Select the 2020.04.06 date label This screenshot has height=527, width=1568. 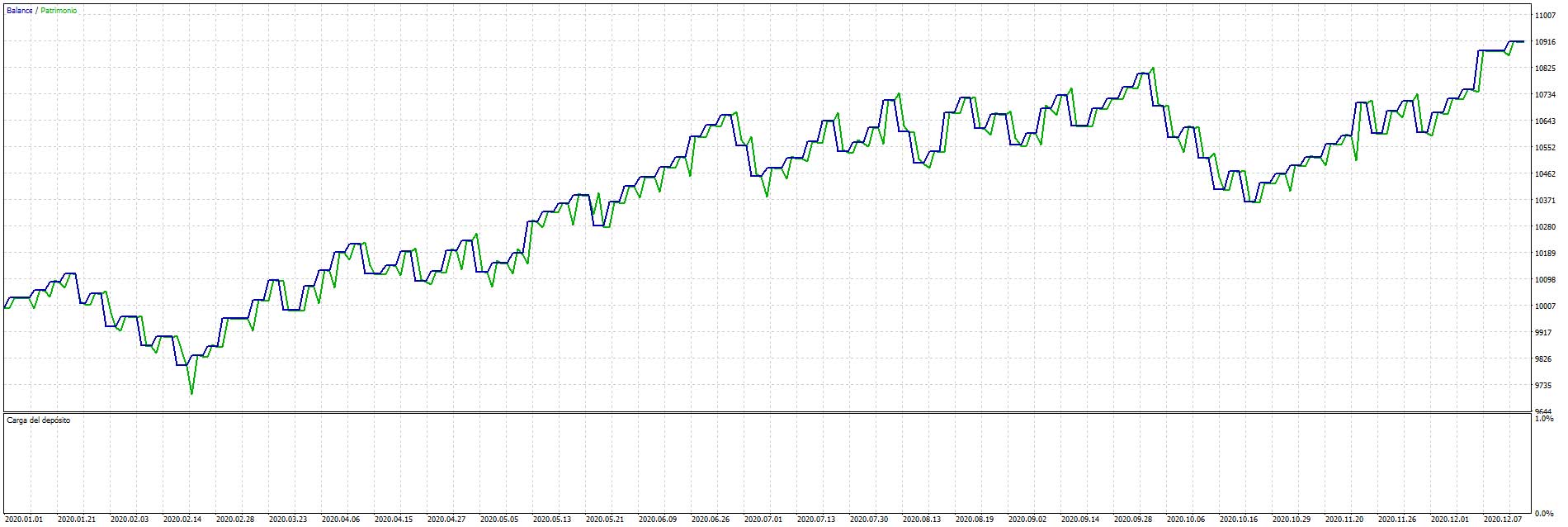click(341, 520)
